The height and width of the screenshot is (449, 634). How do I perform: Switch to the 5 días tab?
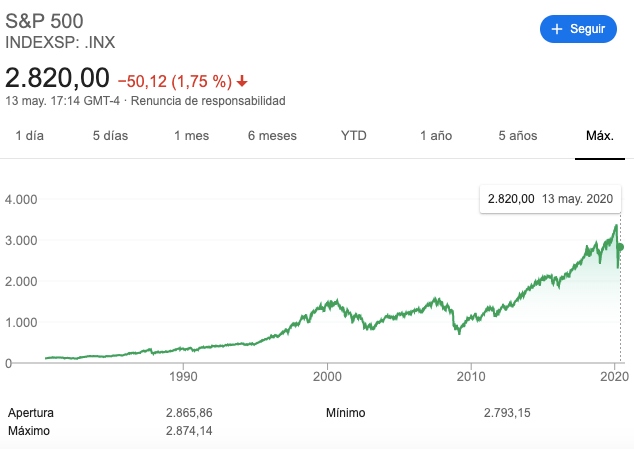tap(110, 136)
